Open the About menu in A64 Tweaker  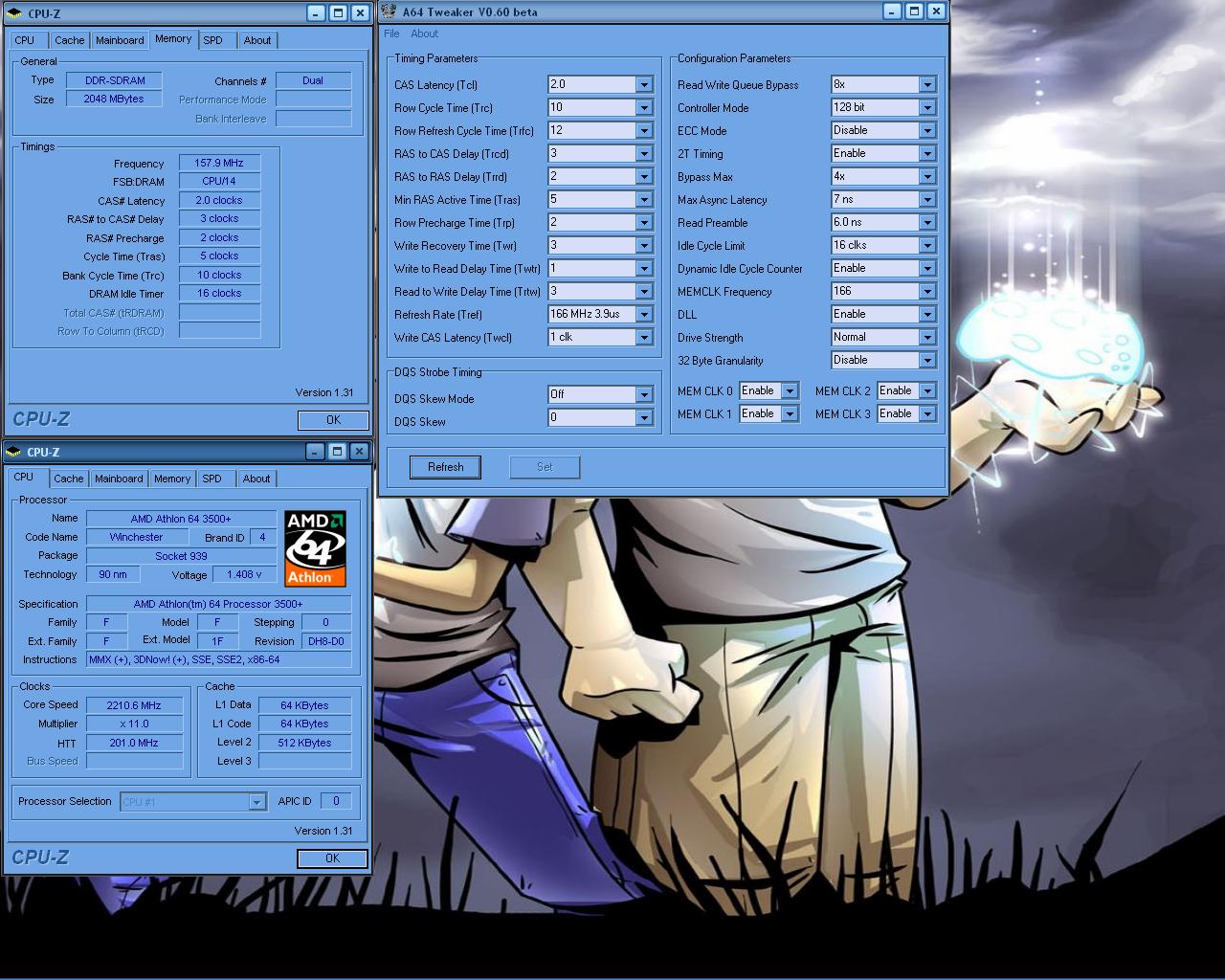[424, 33]
